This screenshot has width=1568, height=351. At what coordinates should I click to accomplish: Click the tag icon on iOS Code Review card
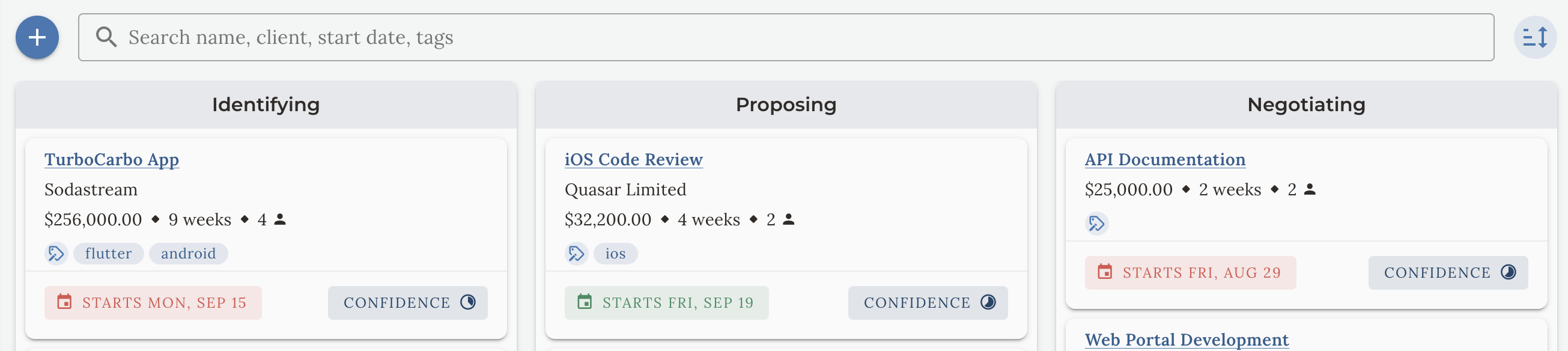pos(576,254)
